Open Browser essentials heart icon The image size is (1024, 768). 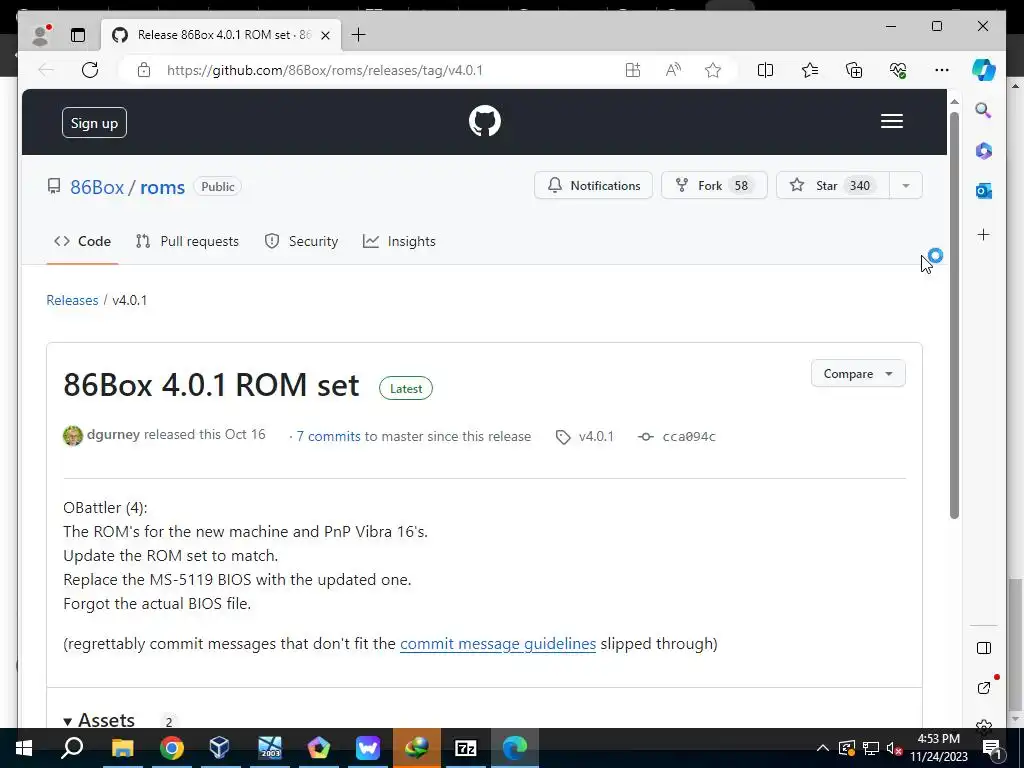tap(898, 70)
